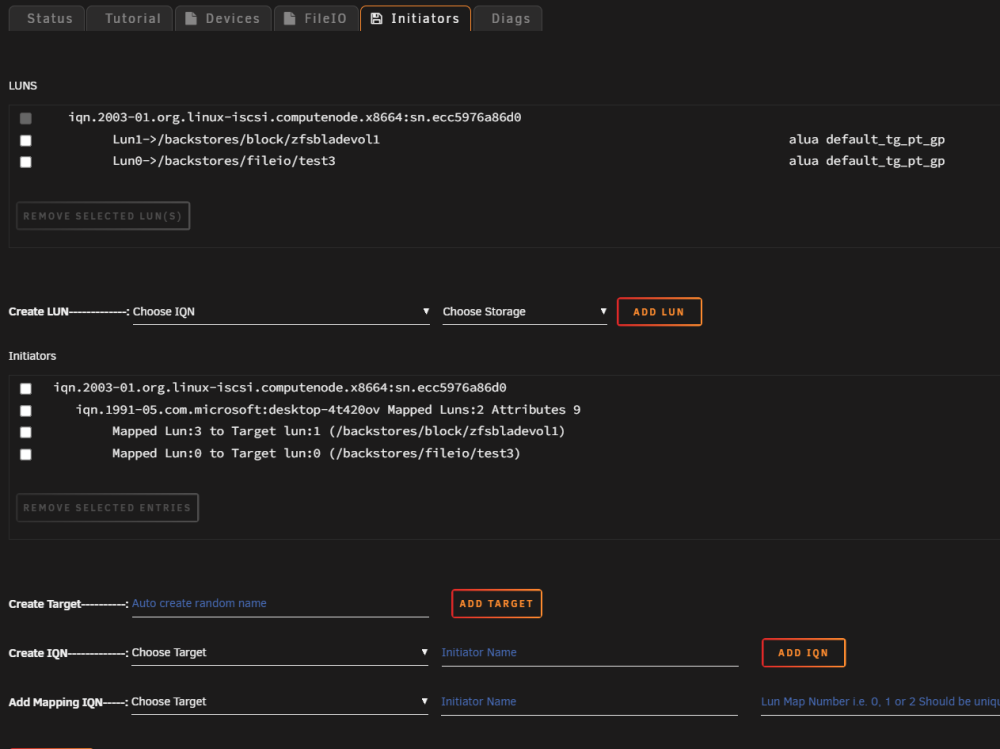Click the ADD TARGET button
Viewport: 1000px width, 749px height.
click(496, 604)
